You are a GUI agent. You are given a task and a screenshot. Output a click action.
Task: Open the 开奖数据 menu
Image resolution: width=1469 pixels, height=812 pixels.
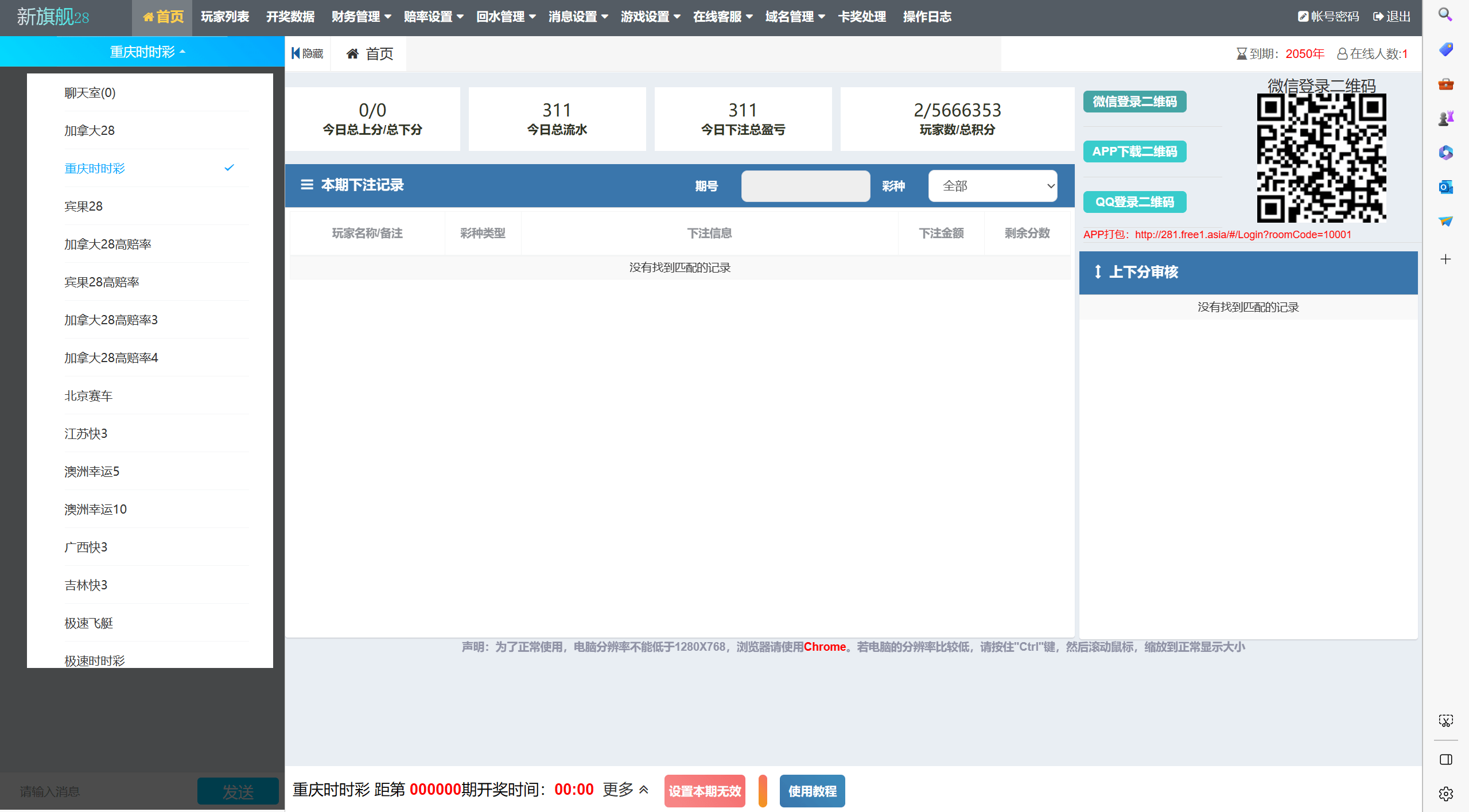(290, 17)
